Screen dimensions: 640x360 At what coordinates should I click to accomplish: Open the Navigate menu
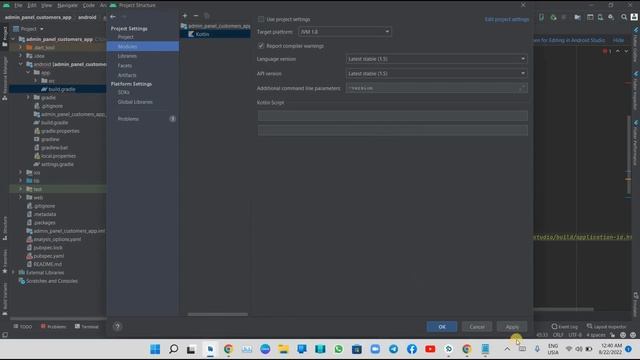(67, 5)
